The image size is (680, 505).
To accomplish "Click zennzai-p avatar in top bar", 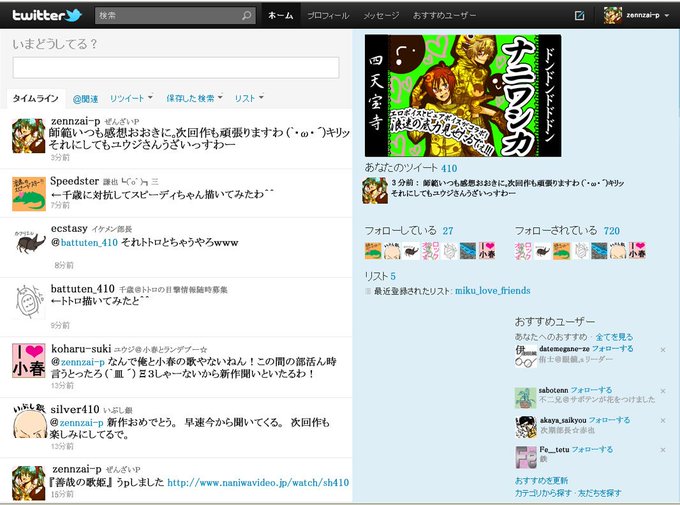I will (x=613, y=15).
